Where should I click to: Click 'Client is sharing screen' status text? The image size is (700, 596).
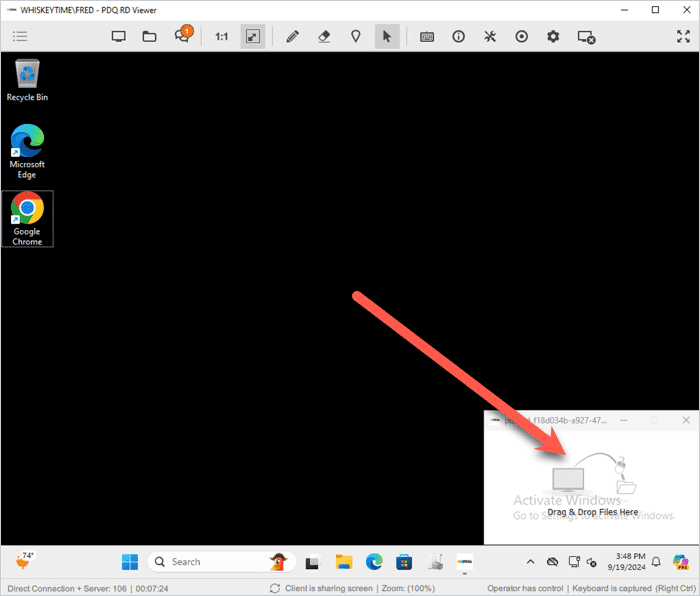click(329, 588)
